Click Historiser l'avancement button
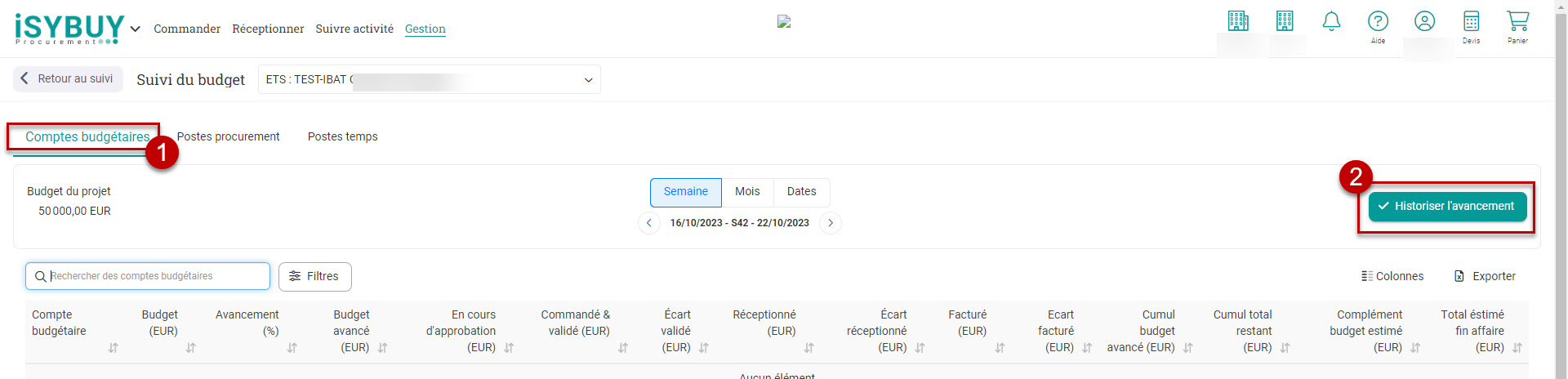Viewport: 1568px width, 379px height. coord(1446,207)
